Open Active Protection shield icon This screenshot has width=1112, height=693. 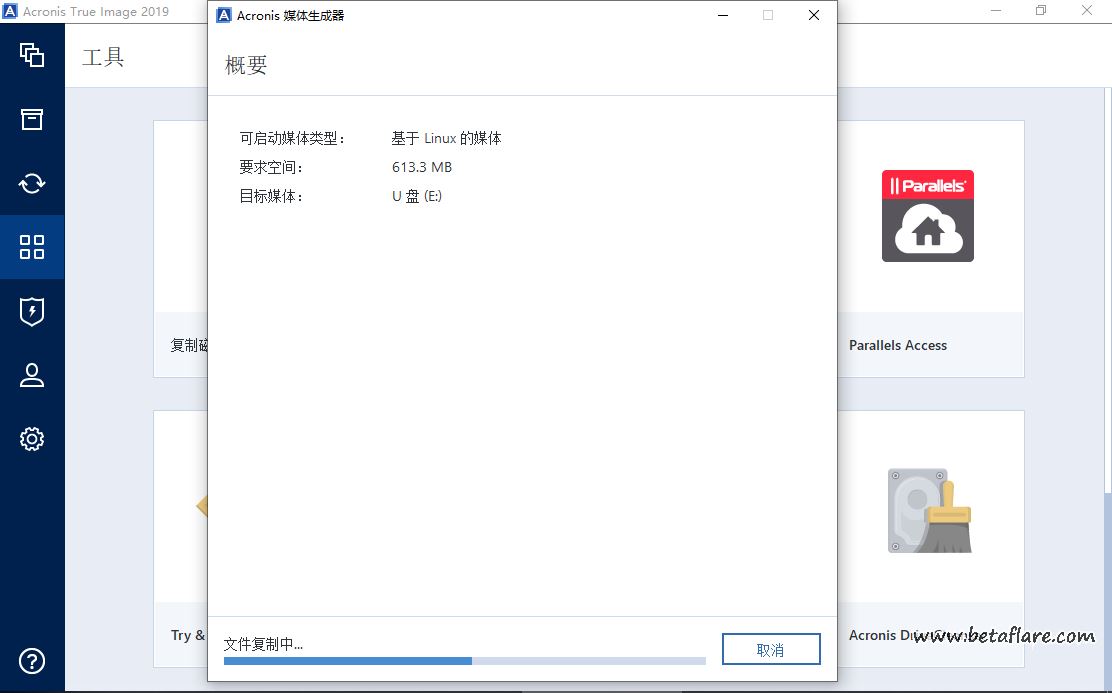pyautogui.click(x=32, y=311)
